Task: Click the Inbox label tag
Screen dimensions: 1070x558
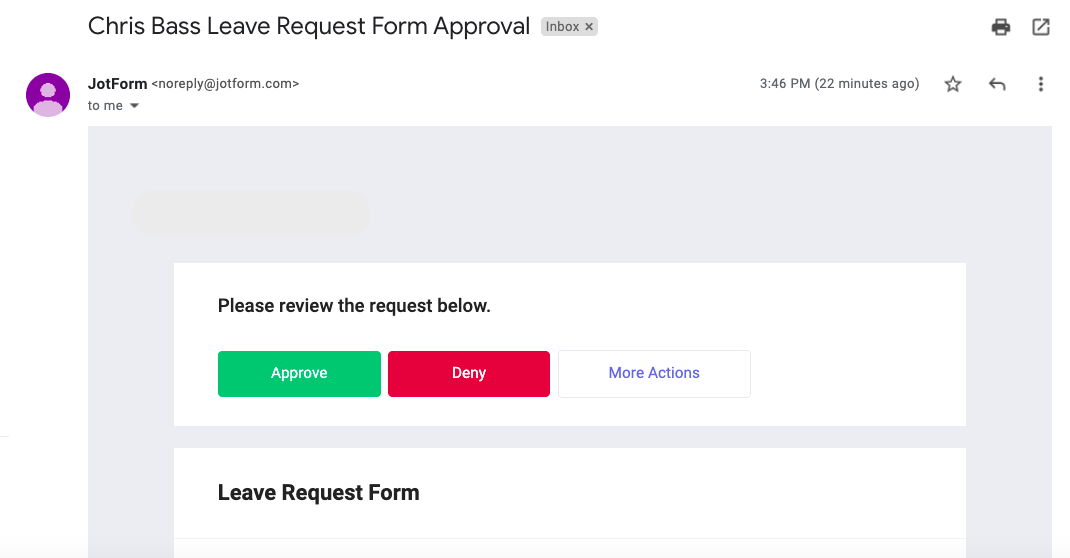Action: [x=562, y=27]
